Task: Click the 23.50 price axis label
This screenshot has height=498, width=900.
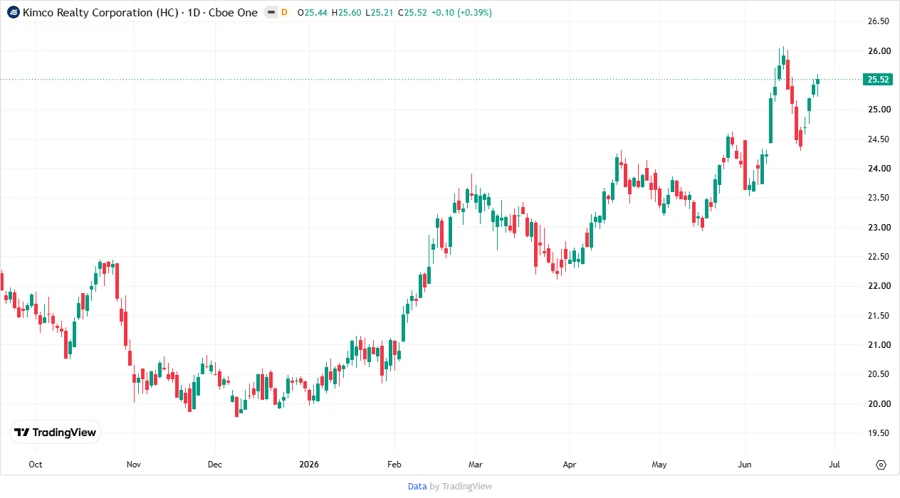Action: click(879, 198)
